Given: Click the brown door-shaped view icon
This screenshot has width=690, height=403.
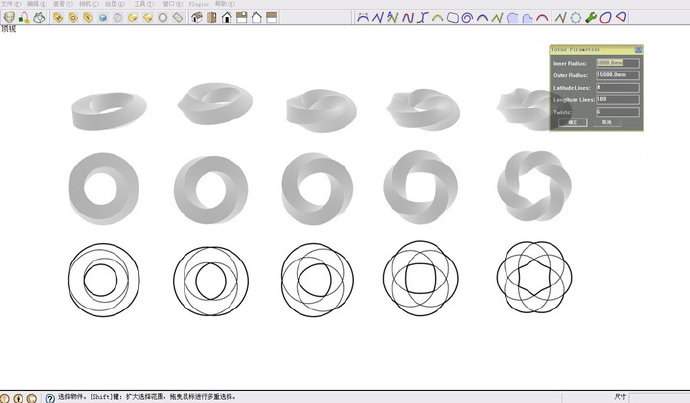Looking at the screenshot, I should click(212, 18).
